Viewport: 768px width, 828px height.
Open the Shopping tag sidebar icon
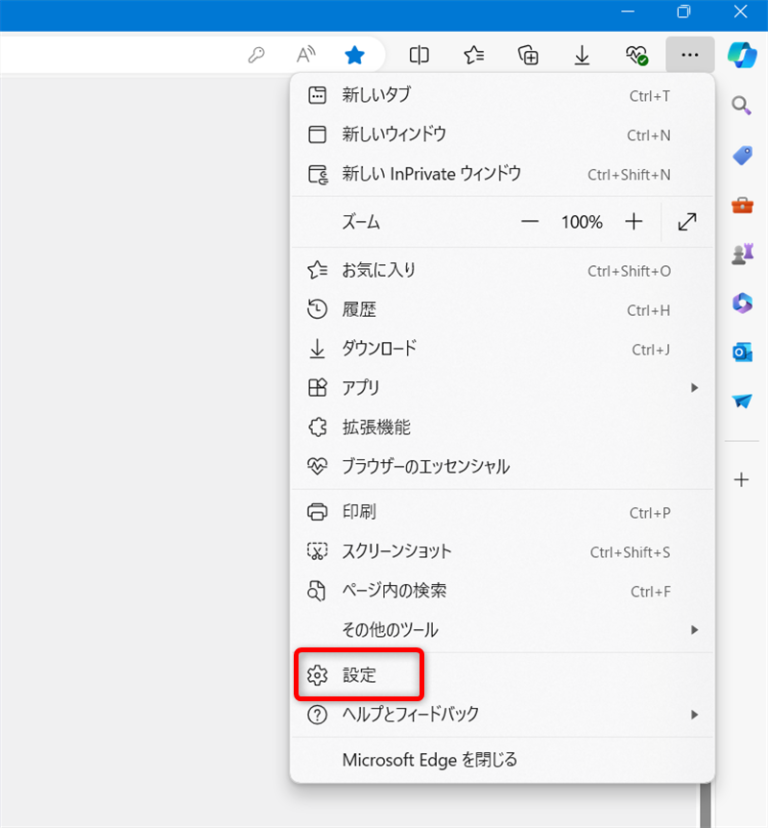pos(742,155)
